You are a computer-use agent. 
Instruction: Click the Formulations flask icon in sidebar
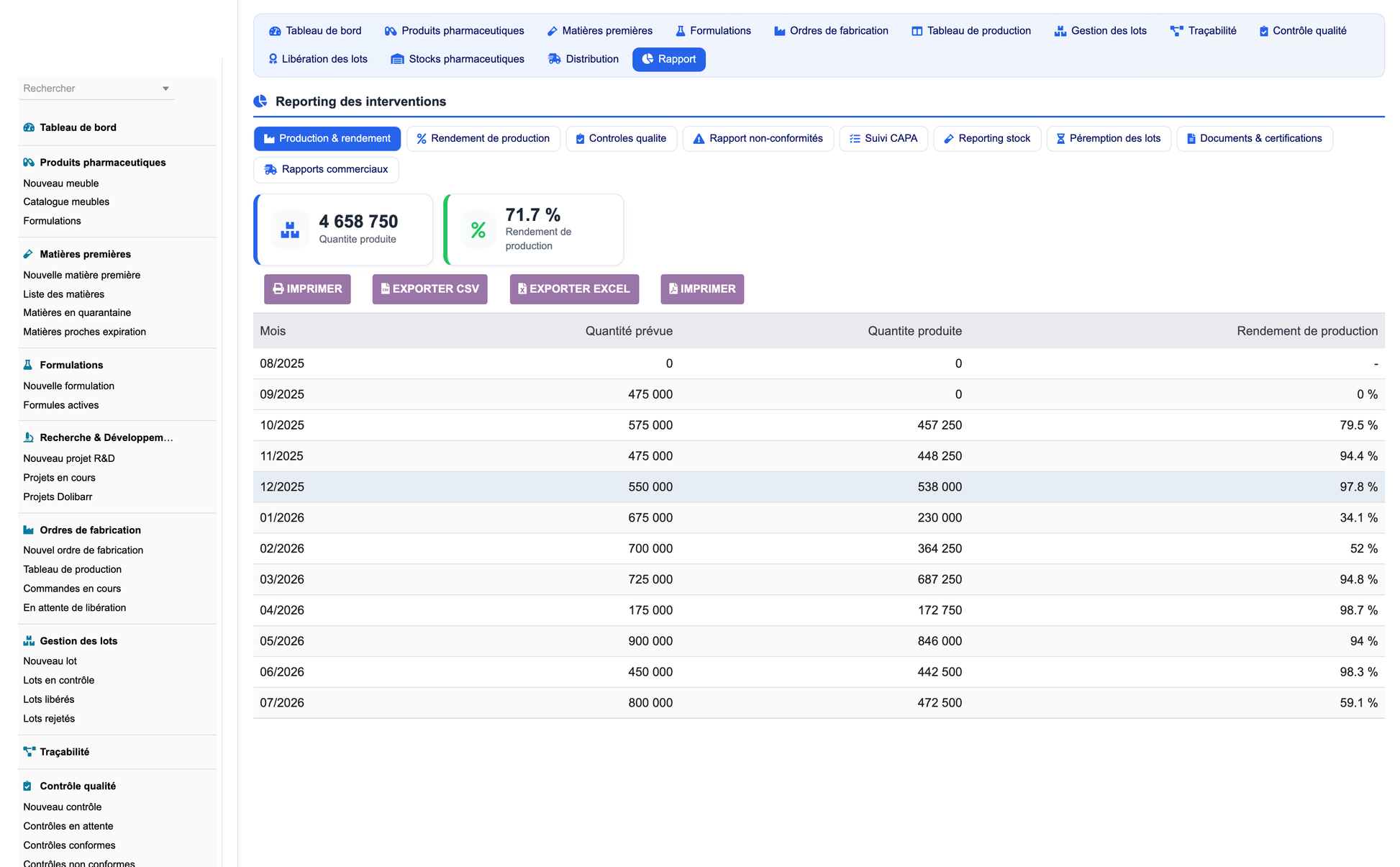click(28, 365)
